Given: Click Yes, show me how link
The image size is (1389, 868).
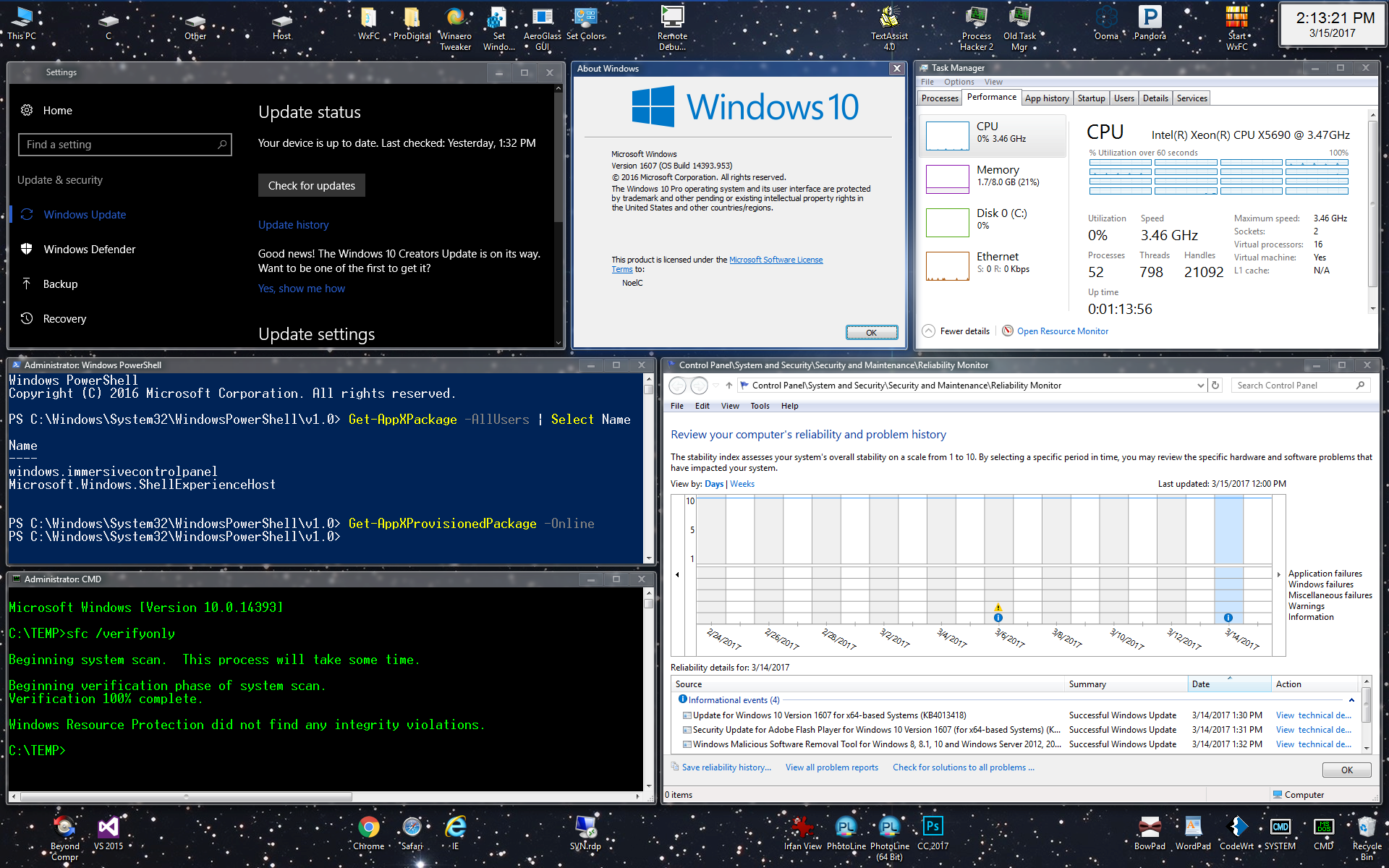Looking at the screenshot, I should (x=302, y=288).
